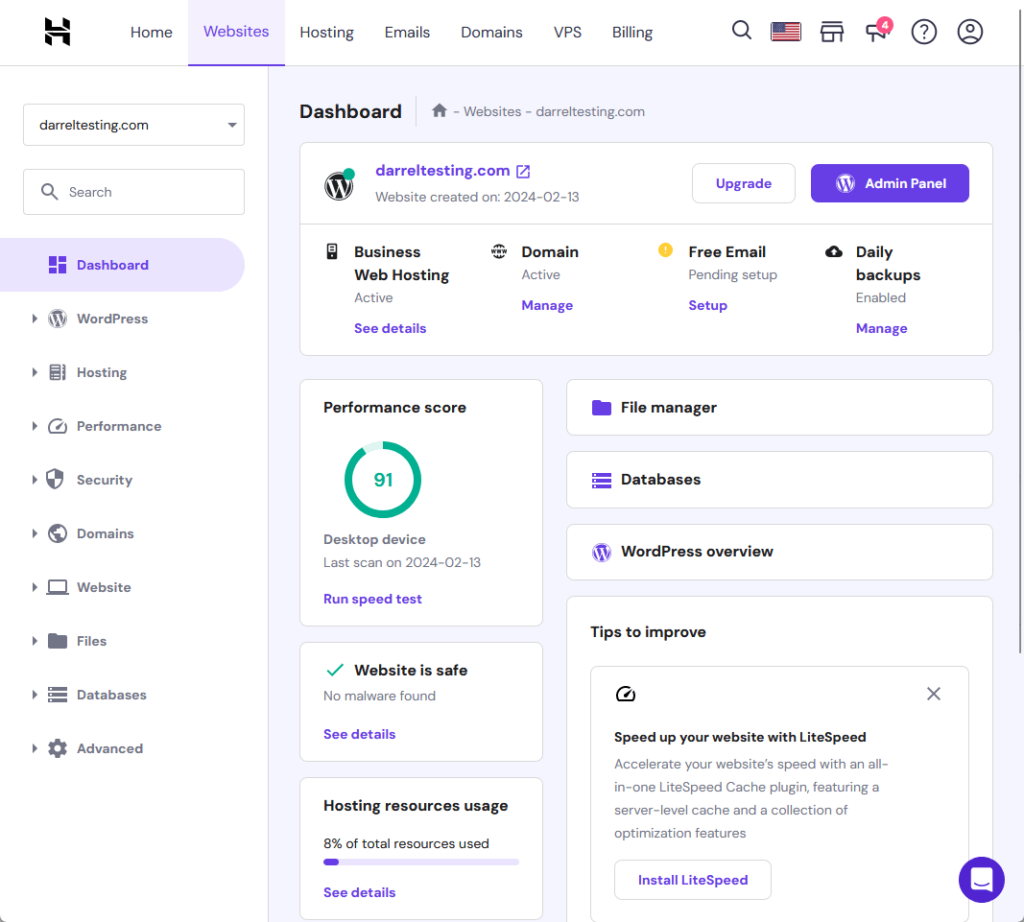The width and height of the screenshot is (1024, 922).
Task: Open the Billing tab
Action: pos(632,32)
